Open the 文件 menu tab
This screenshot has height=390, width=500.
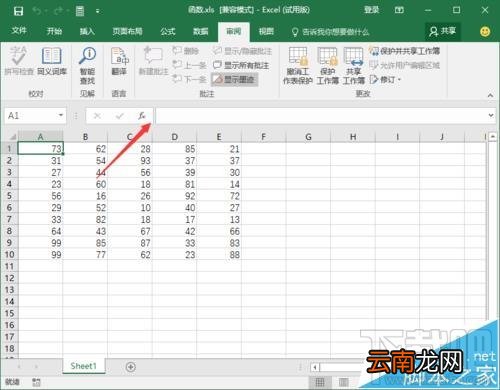[19, 31]
